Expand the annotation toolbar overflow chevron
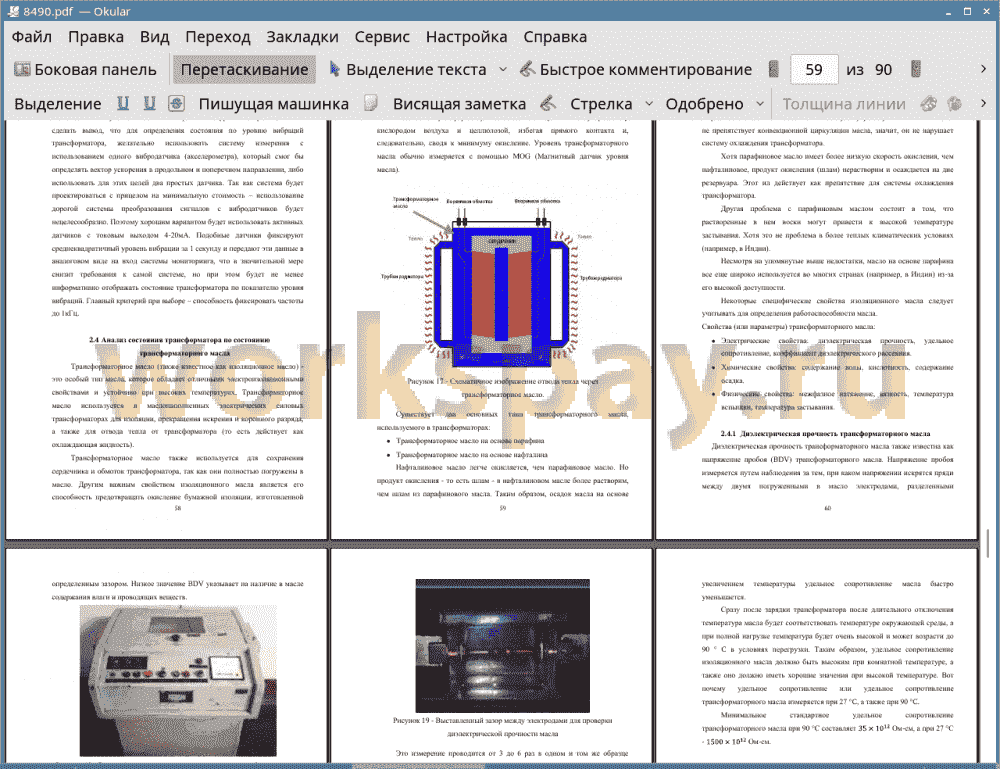This screenshot has width=1000, height=769. [983, 103]
